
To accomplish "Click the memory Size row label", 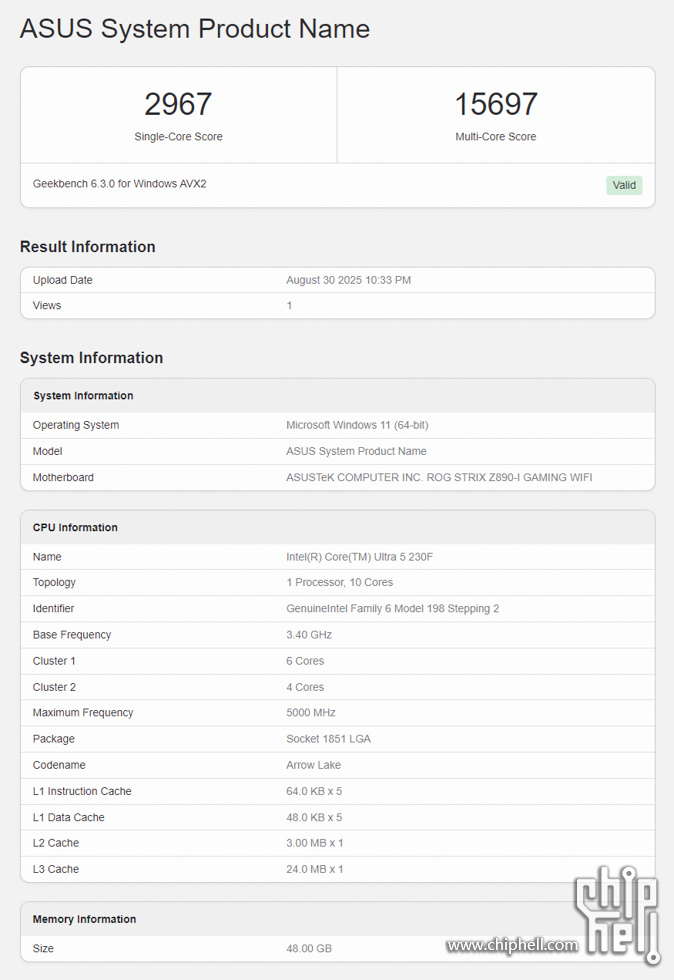I will pyautogui.click(x=43, y=949).
